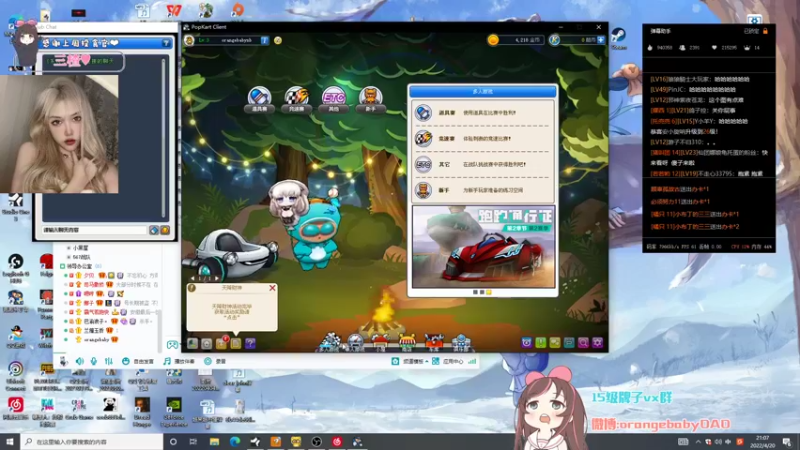Toggle 播放伴奏 music accompaniment
The image size is (800, 450).
(179, 361)
